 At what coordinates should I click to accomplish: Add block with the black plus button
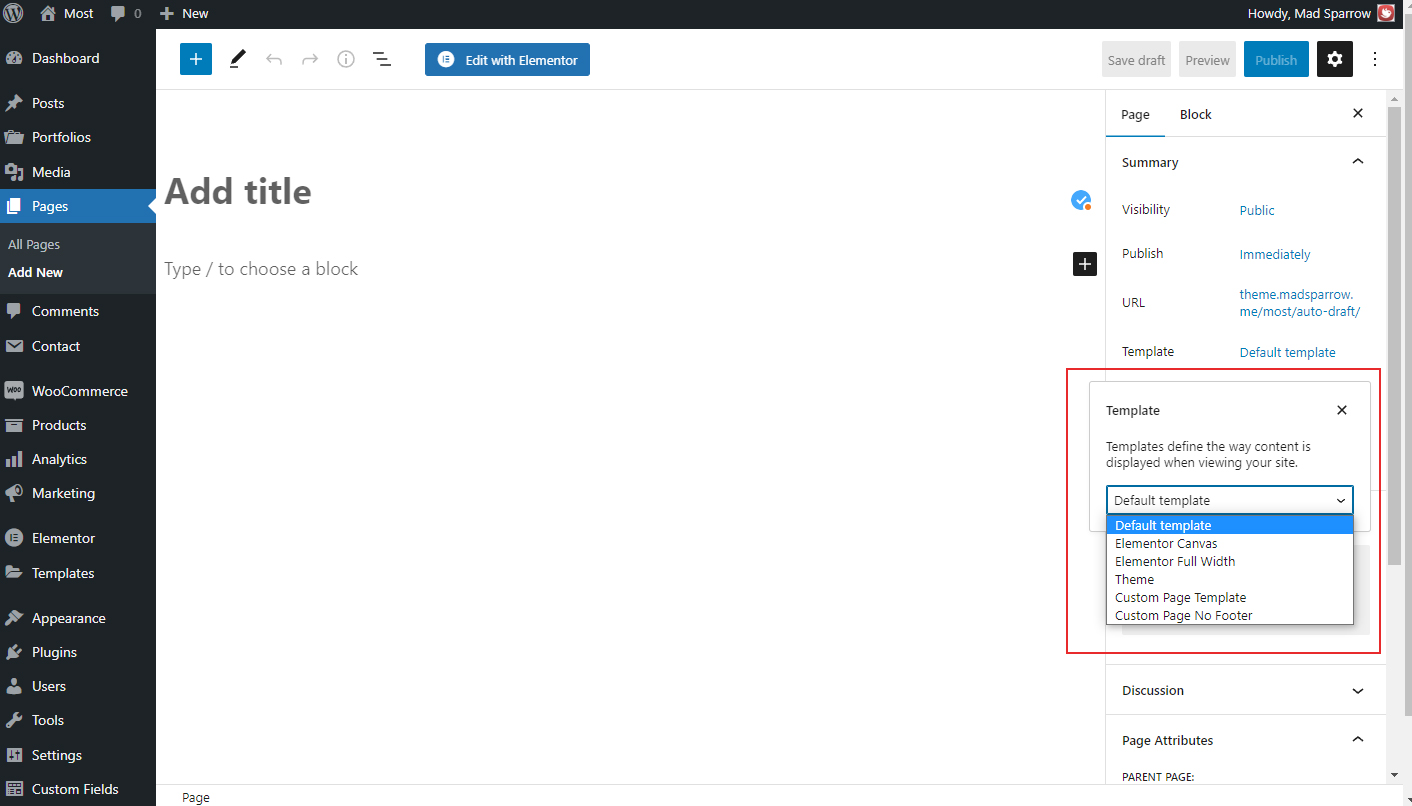pos(1085,264)
